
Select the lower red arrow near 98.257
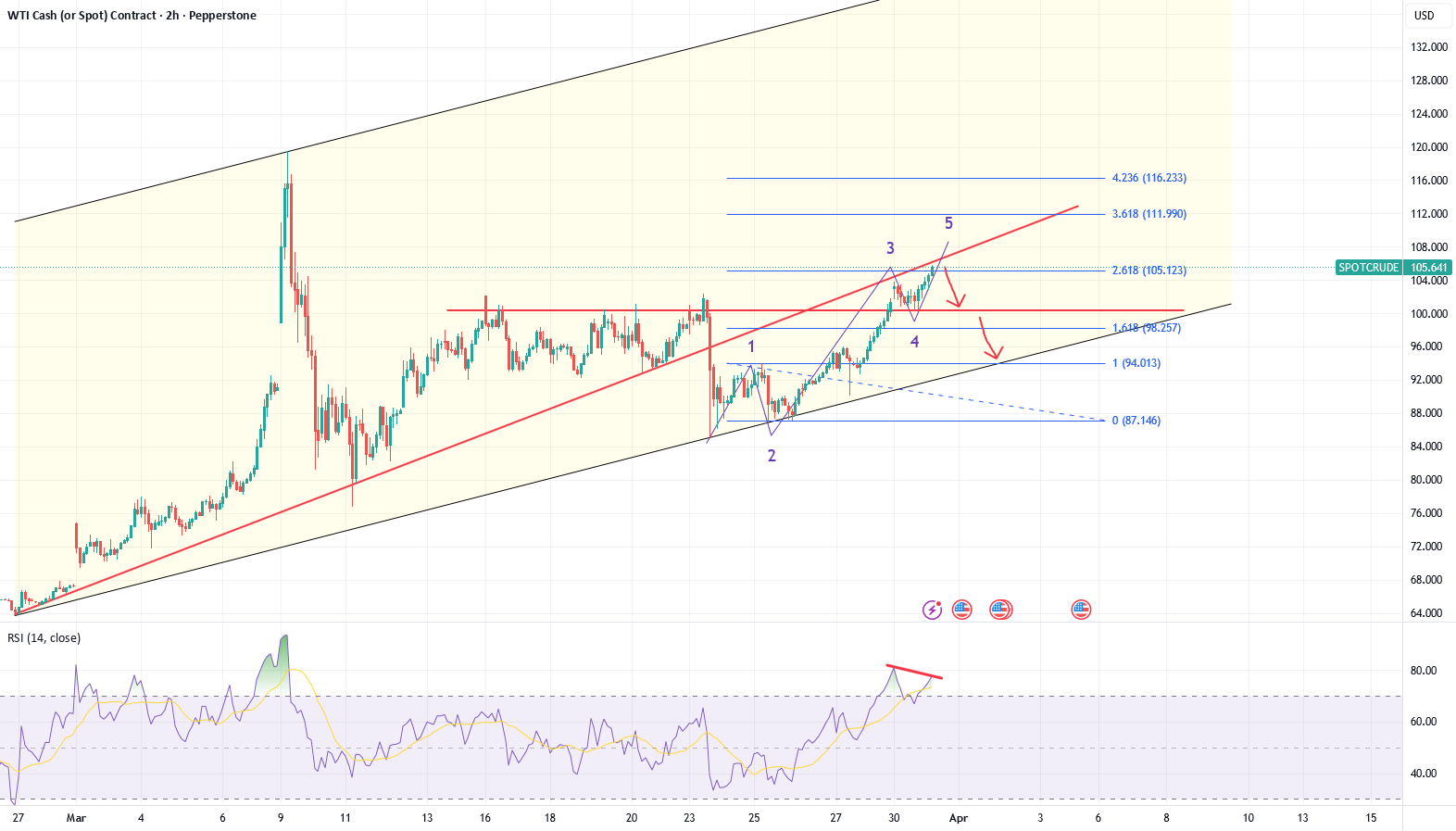(x=989, y=339)
